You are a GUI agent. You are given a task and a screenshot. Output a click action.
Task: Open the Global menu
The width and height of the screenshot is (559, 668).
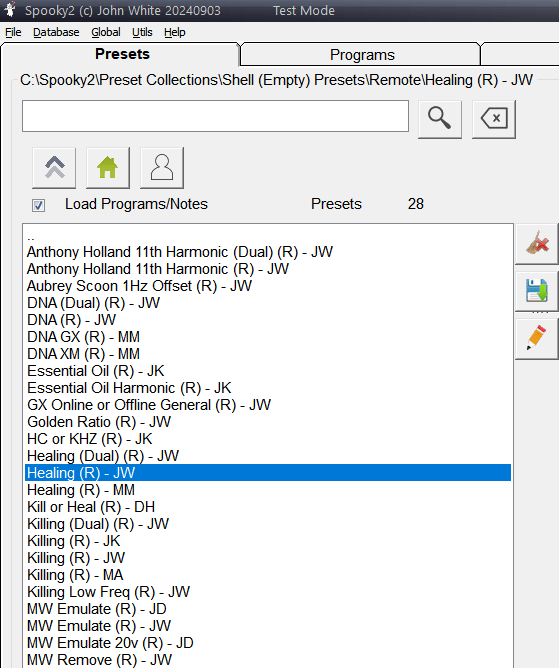tap(106, 32)
